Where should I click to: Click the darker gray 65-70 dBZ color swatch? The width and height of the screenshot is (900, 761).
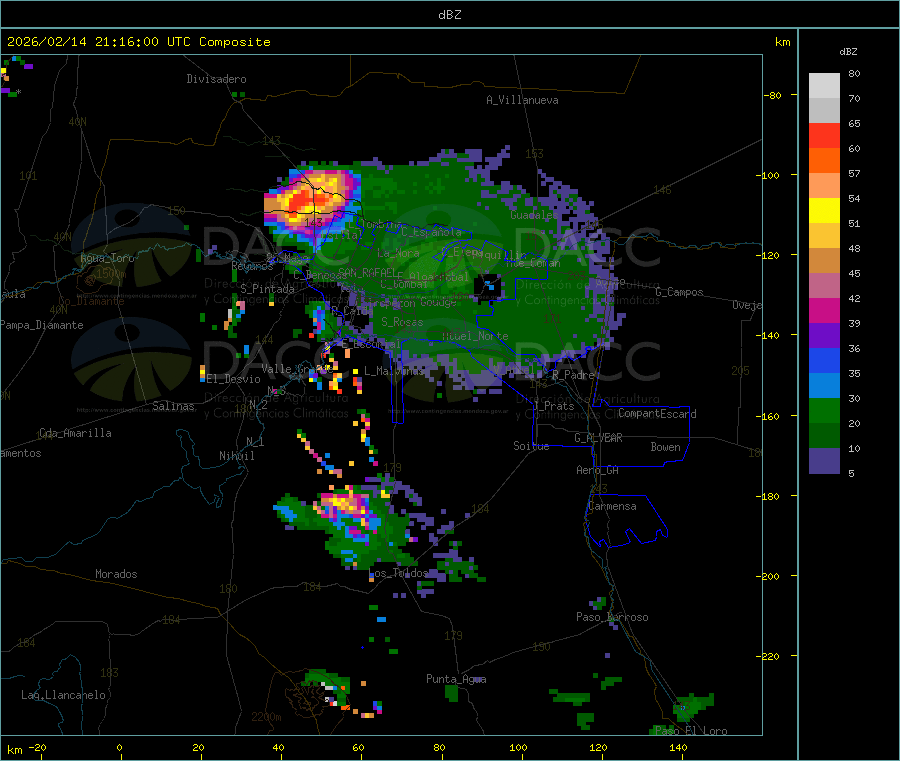(x=824, y=110)
